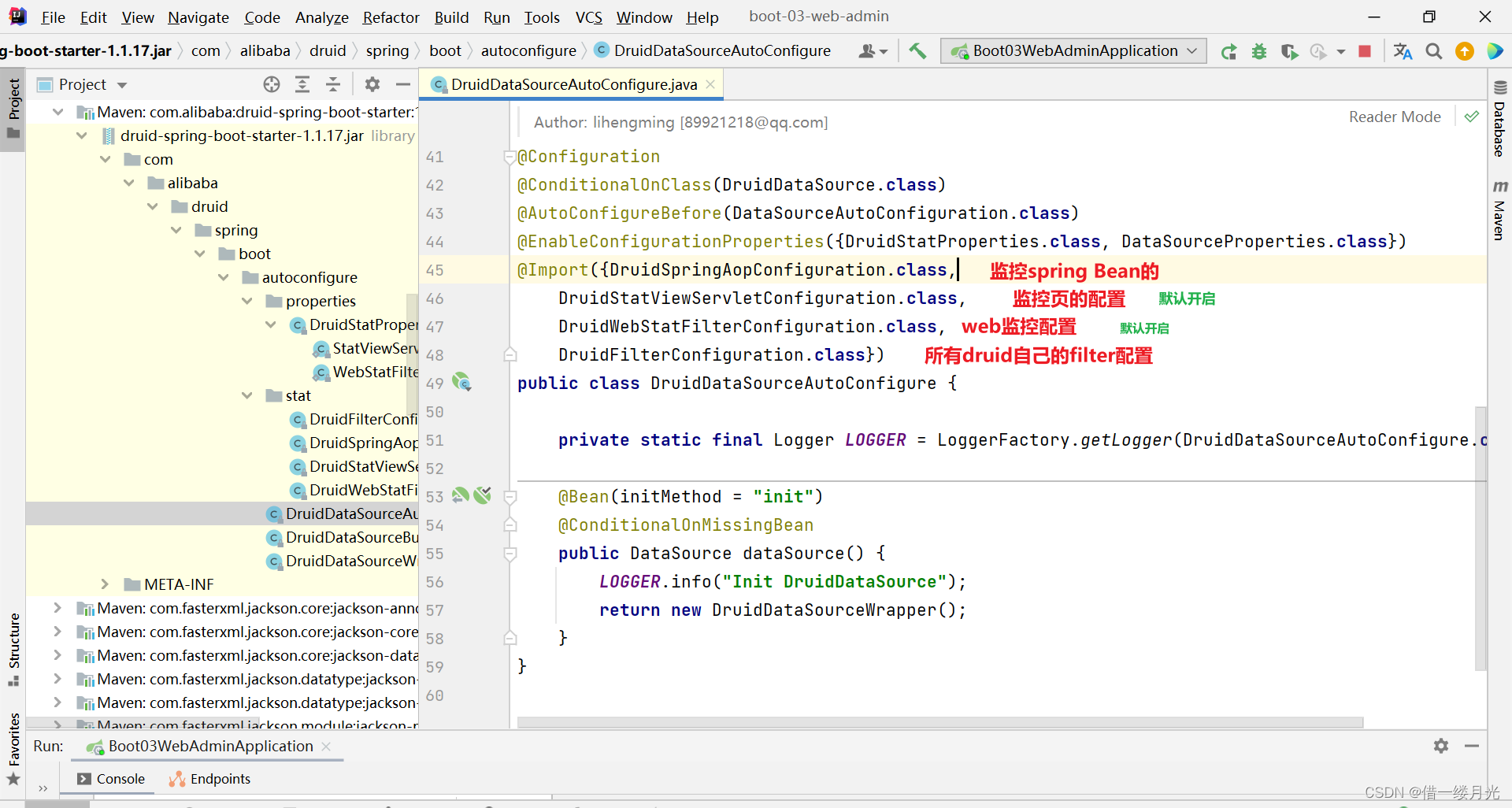Open Run panel settings gear
The image size is (1512, 808).
[x=1441, y=746]
